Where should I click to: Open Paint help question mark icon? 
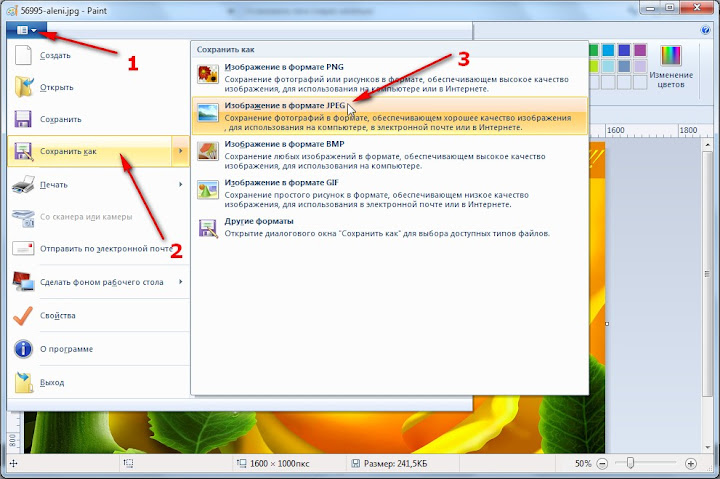click(705, 30)
